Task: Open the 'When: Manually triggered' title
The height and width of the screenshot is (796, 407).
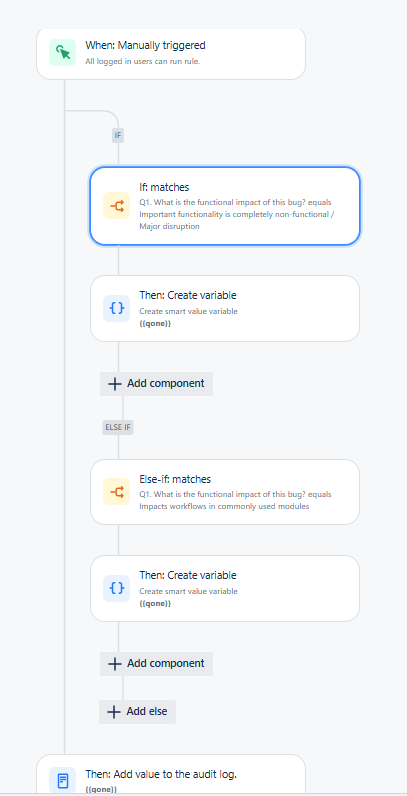Action: (145, 45)
